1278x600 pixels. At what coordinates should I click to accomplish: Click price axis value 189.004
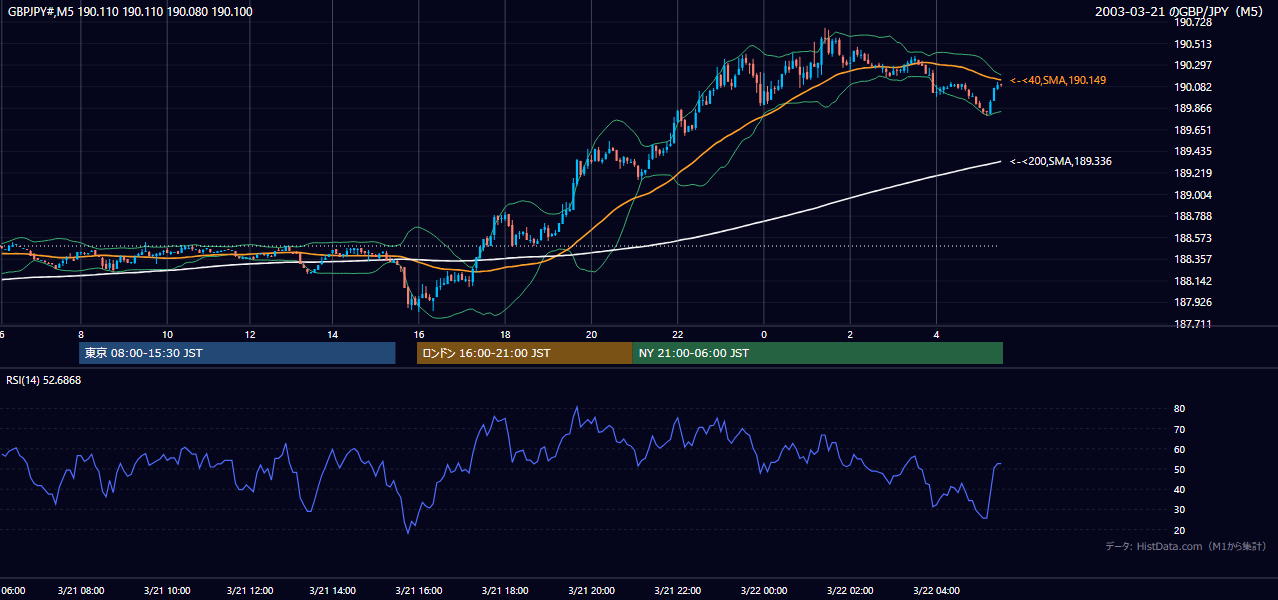(1192, 195)
